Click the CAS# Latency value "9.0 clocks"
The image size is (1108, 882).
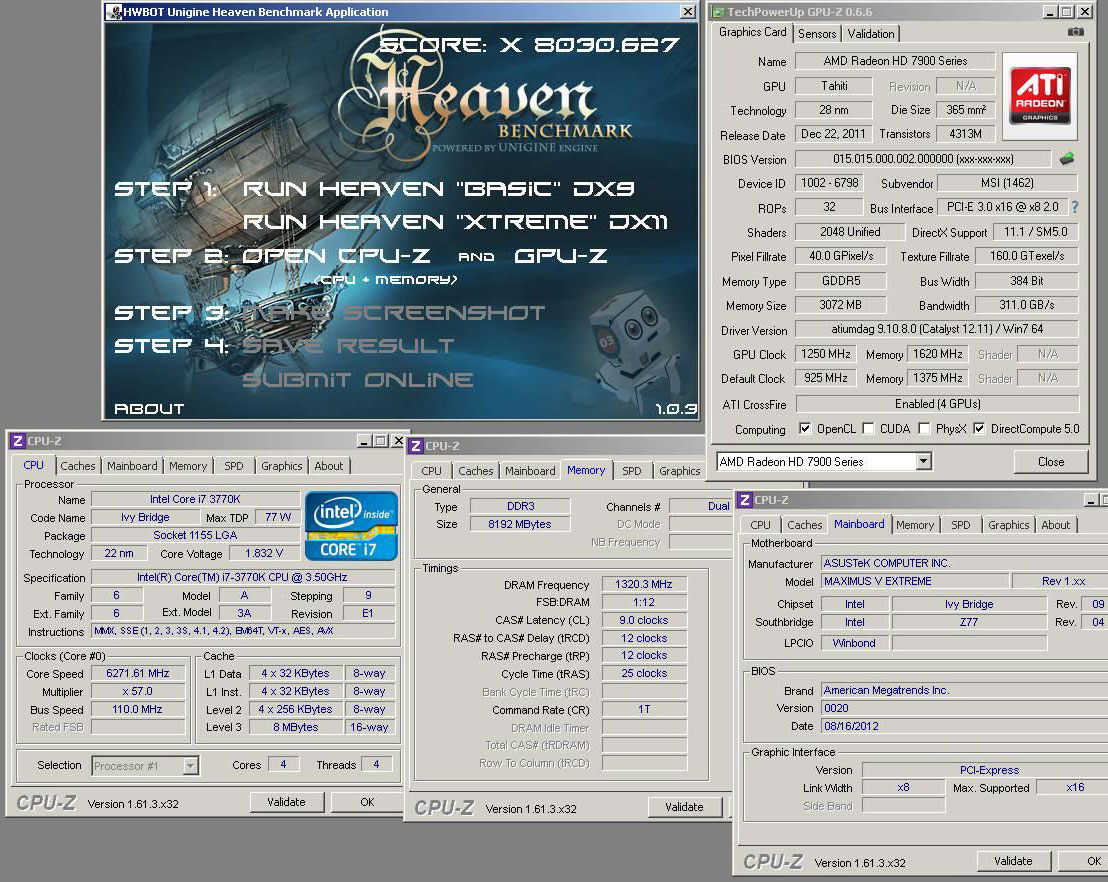[x=644, y=620]
